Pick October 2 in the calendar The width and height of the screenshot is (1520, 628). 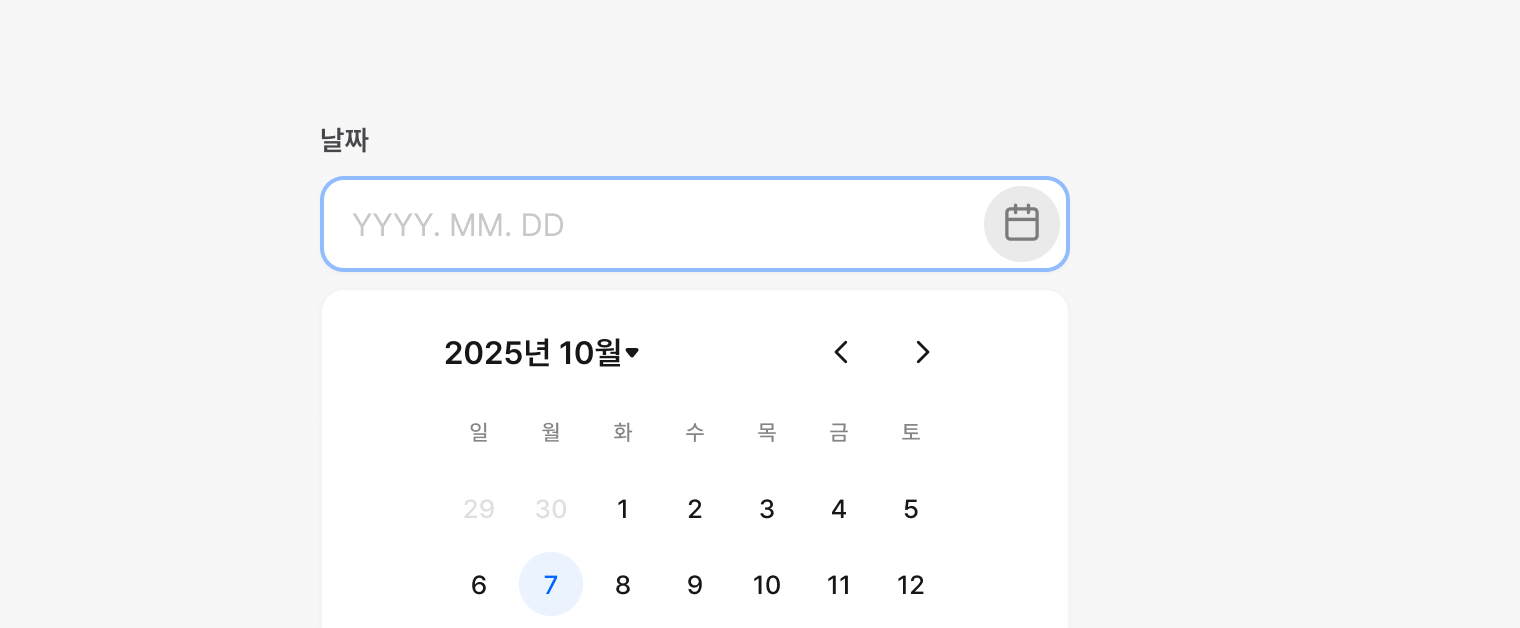tap(695, 510)
